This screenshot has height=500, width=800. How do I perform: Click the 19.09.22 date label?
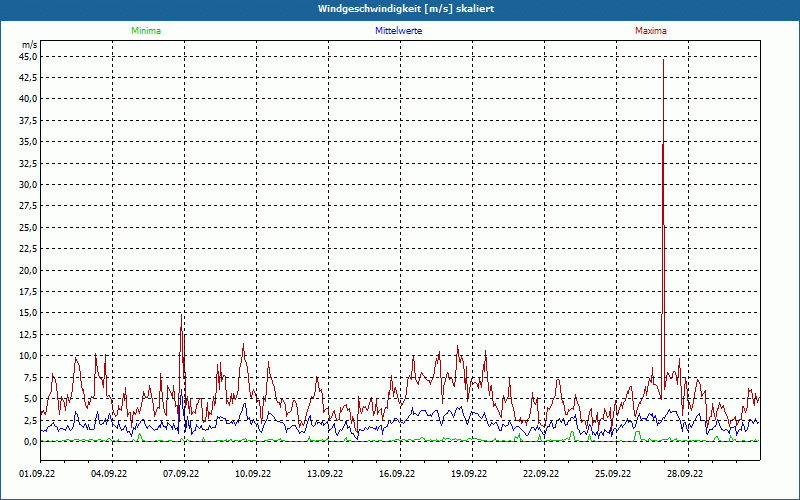(x=469, y=474)
